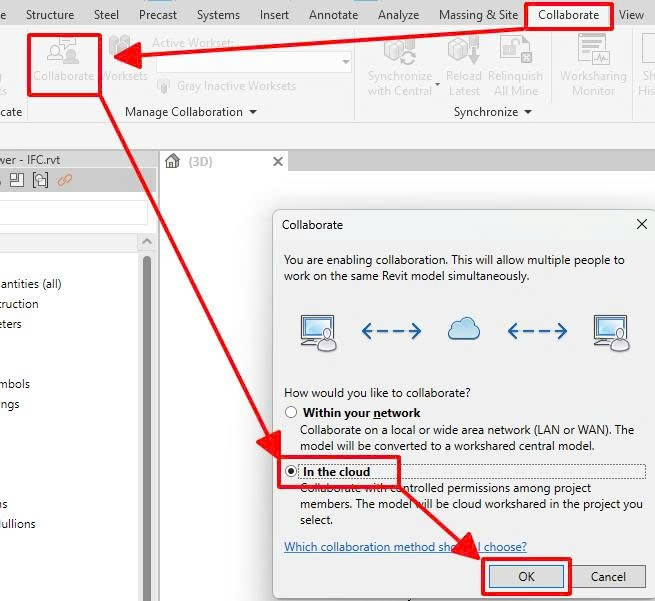This screenshot has width=655, height=601.
Task: Select the 'antities (all)' browser item
Action: pyautogui.click(x=31, y=284)
